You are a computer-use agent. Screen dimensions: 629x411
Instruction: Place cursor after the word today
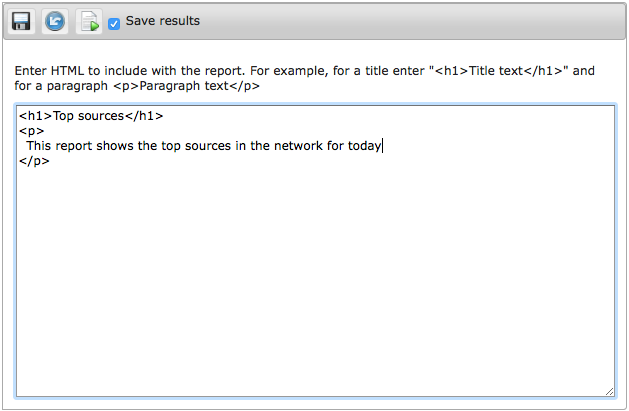point(382,146)
